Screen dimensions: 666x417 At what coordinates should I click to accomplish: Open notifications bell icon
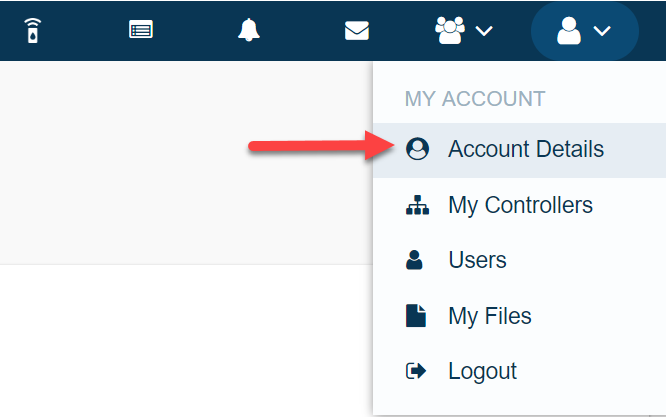pyautogui.click(x=248, y=30)
